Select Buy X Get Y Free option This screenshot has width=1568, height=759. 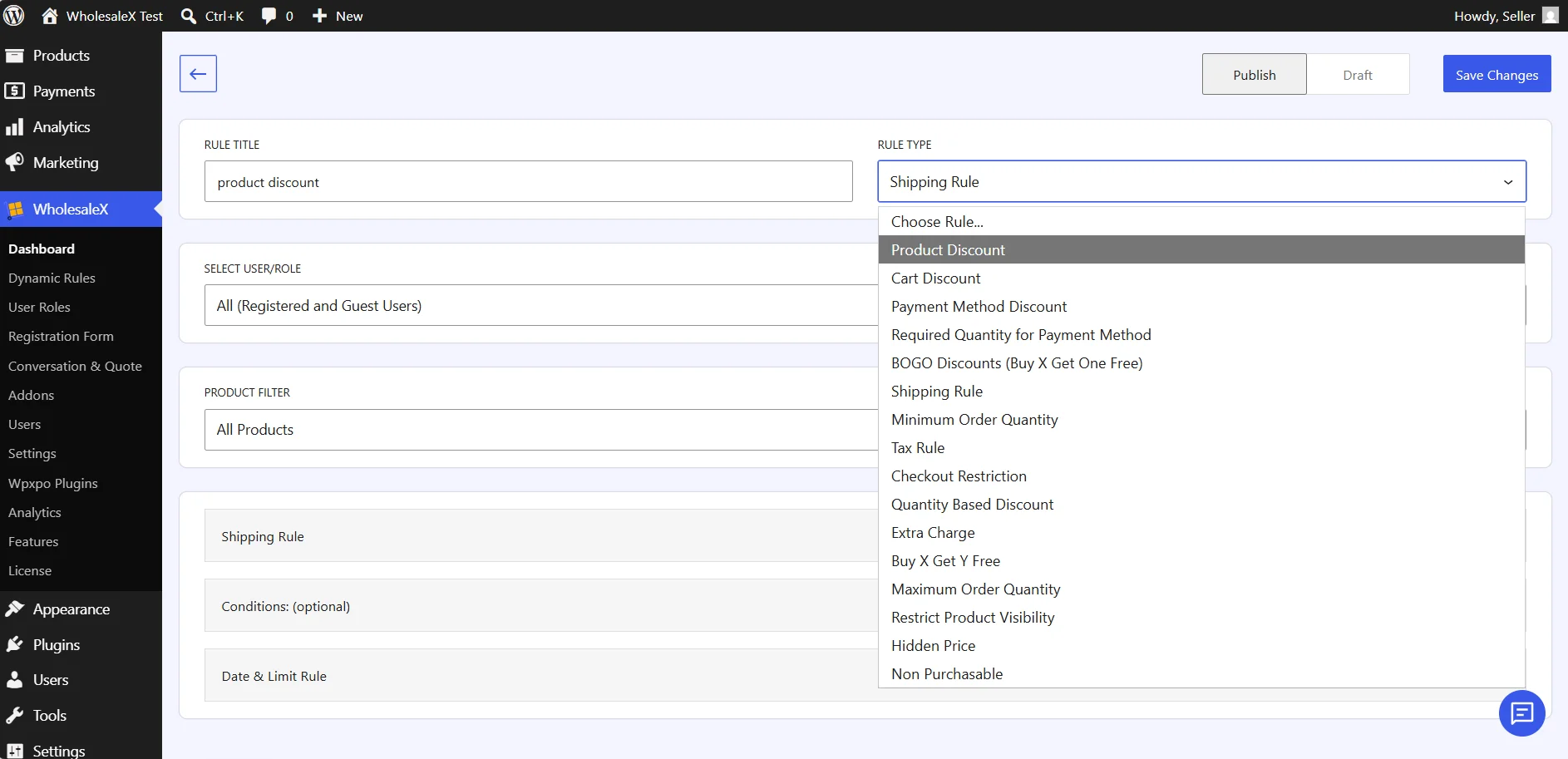(1201, 561)
